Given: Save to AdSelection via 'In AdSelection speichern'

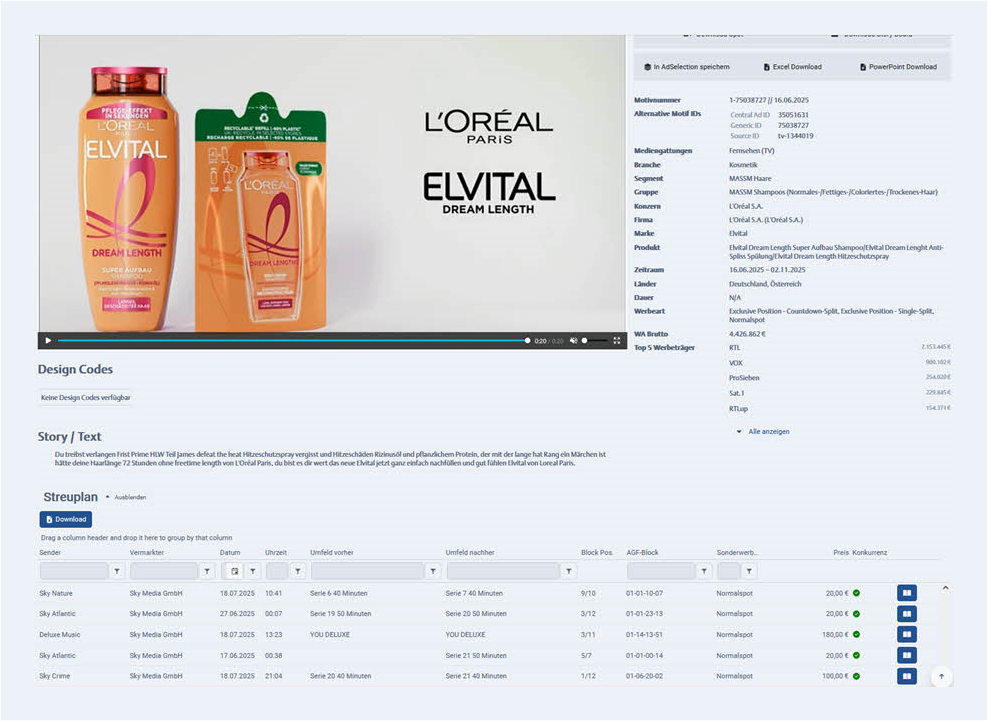Looking at the screenshot, I should pyautogui.click(x=686, y=67).
